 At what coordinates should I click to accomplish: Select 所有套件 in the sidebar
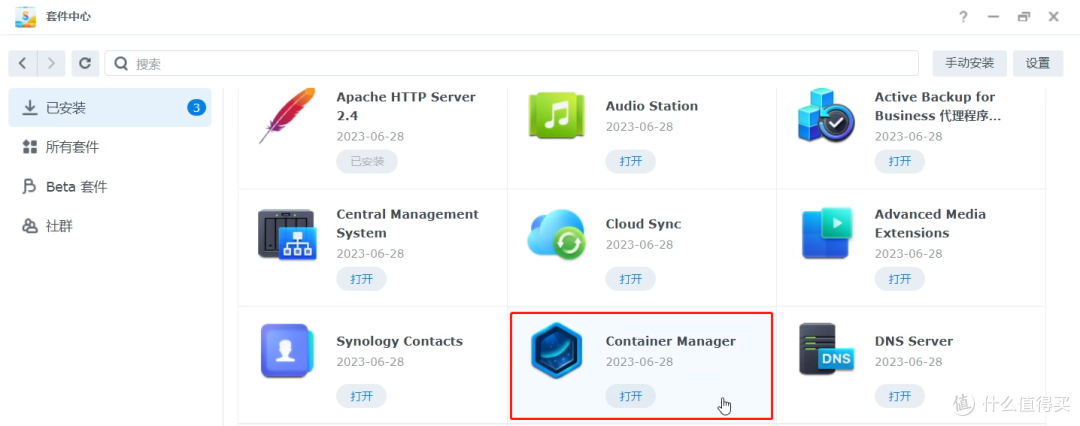click(x=72, y=147)
